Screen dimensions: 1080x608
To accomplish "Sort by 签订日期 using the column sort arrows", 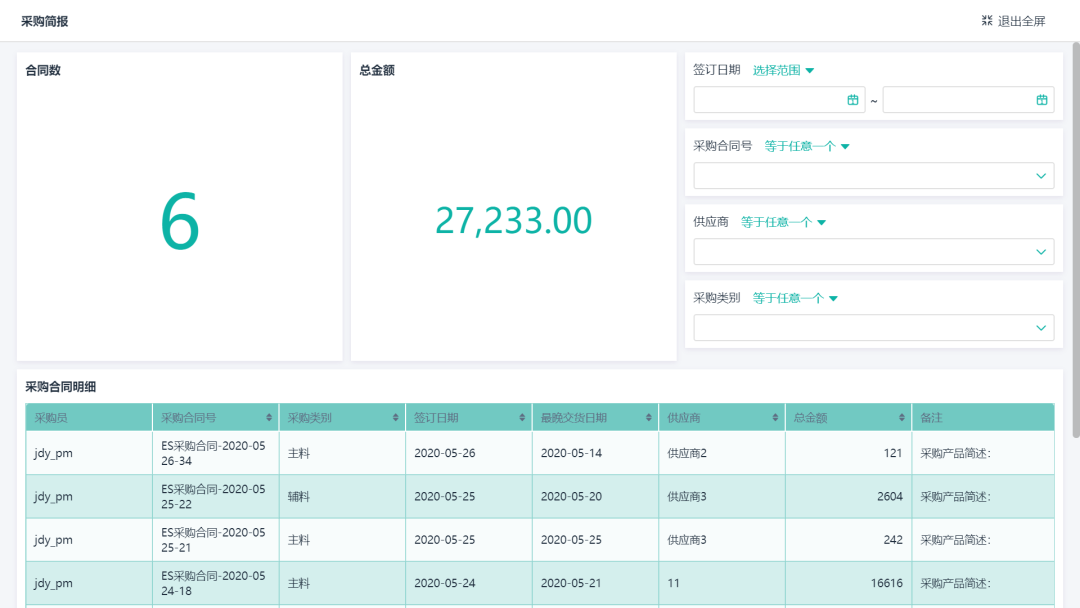I will click(519, 417).
